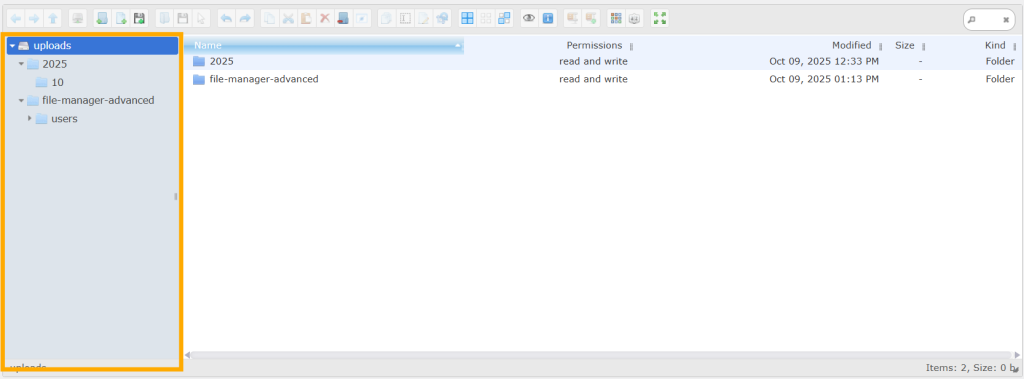Viewport: 1024px width, 379px height.
Task: Click the horizontal scrollbar right arrow
Action: 1017,355
